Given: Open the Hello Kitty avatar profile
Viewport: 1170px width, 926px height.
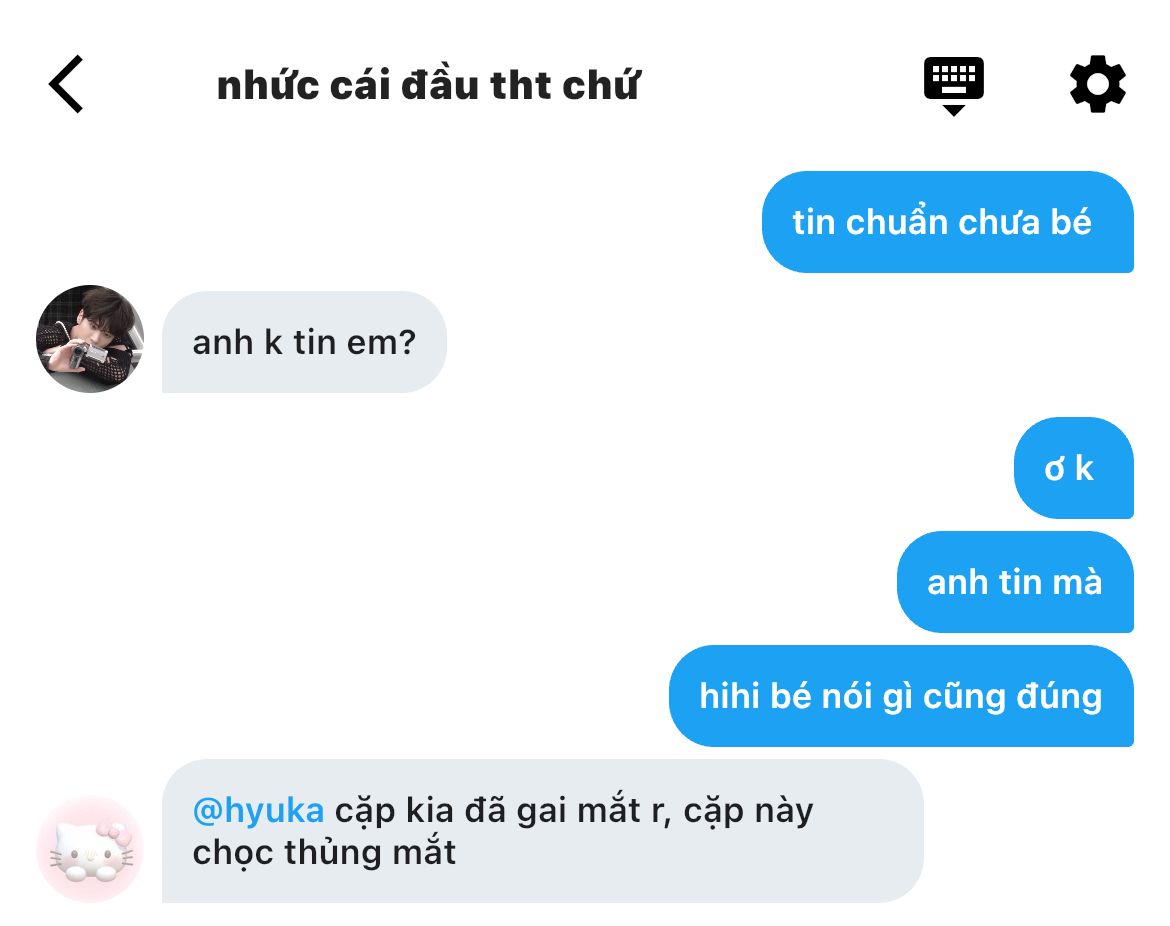Looking at the screenshot, I should (x=90, y=849).
